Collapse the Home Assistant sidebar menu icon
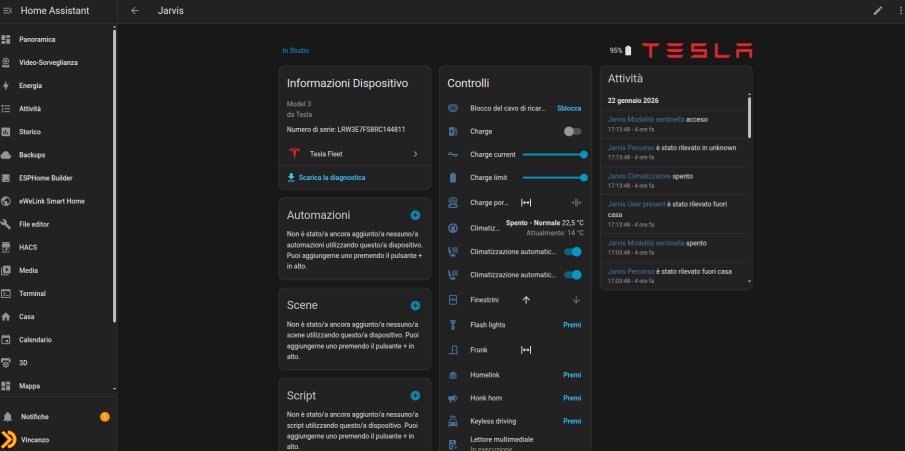This screenshot has width=905, height=451. [8, 10]
